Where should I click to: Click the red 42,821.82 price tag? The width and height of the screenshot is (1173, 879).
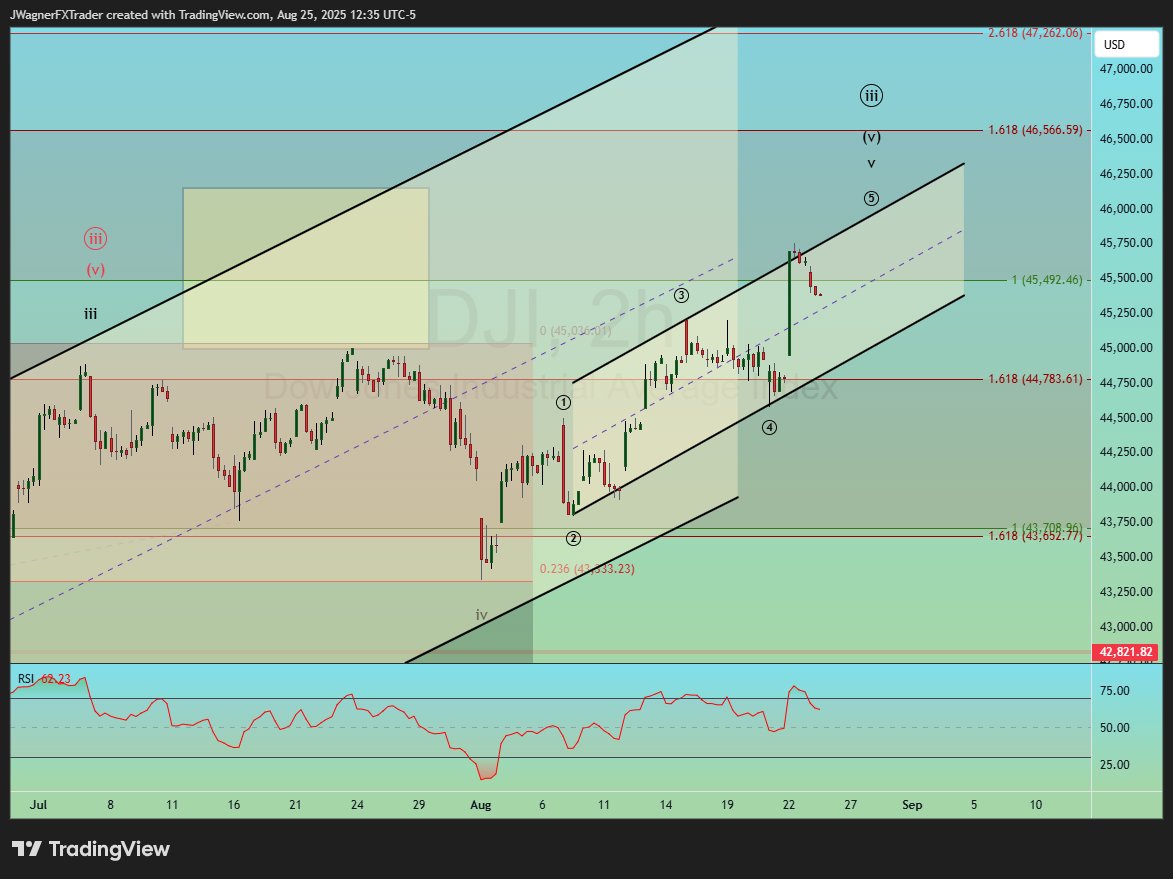pos(1125,652)
